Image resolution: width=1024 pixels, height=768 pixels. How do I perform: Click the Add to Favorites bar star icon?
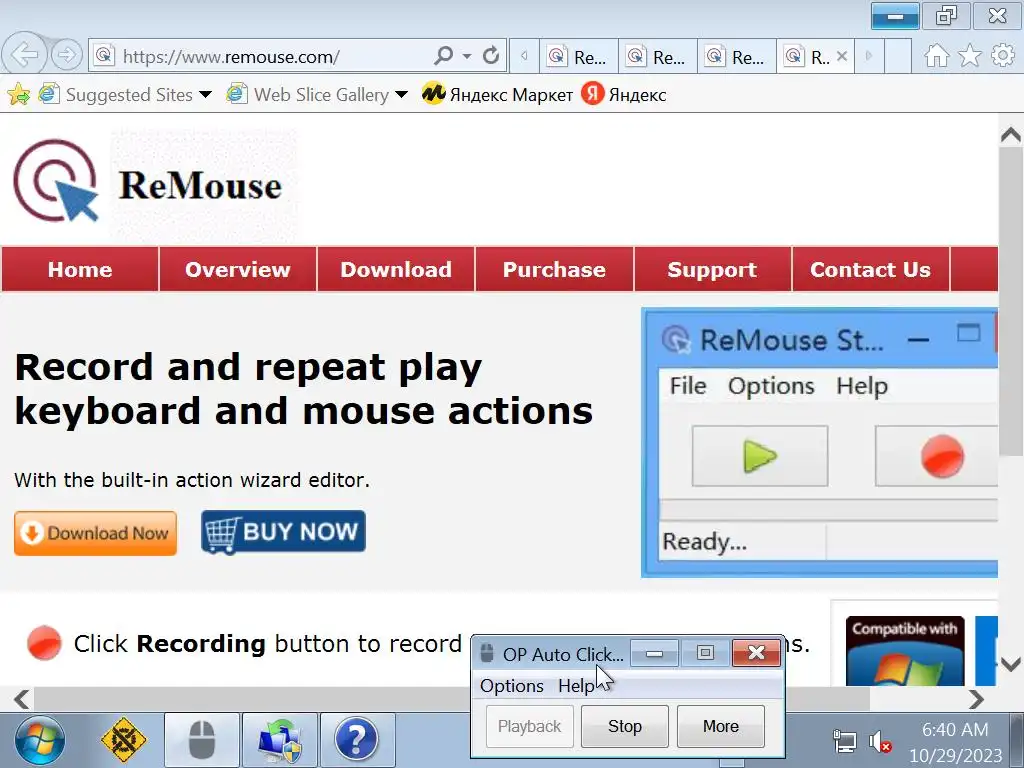coord(18,95)
